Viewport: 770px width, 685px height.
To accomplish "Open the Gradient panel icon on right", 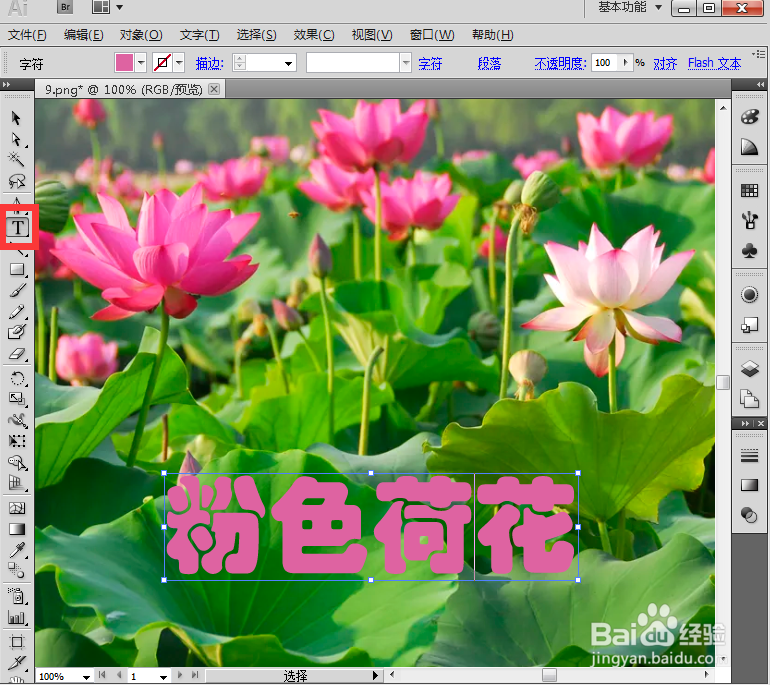I will 749,485.
